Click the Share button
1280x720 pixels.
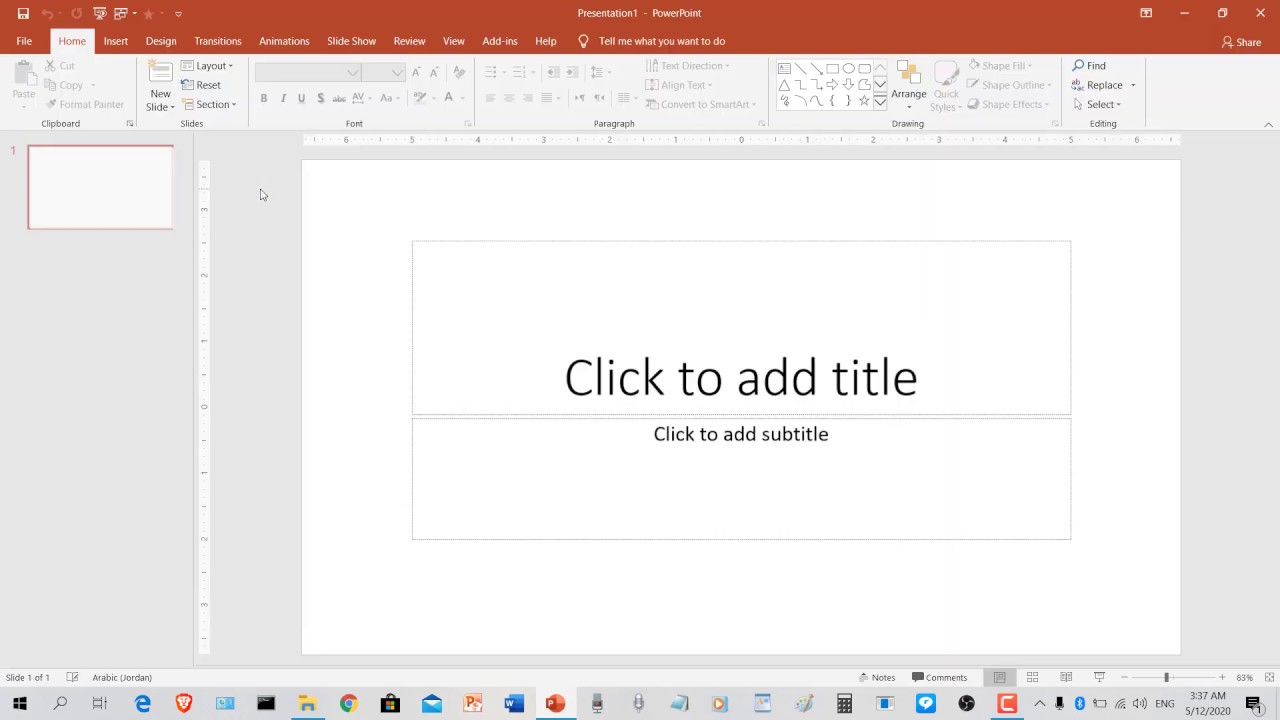pos(1241,42)
